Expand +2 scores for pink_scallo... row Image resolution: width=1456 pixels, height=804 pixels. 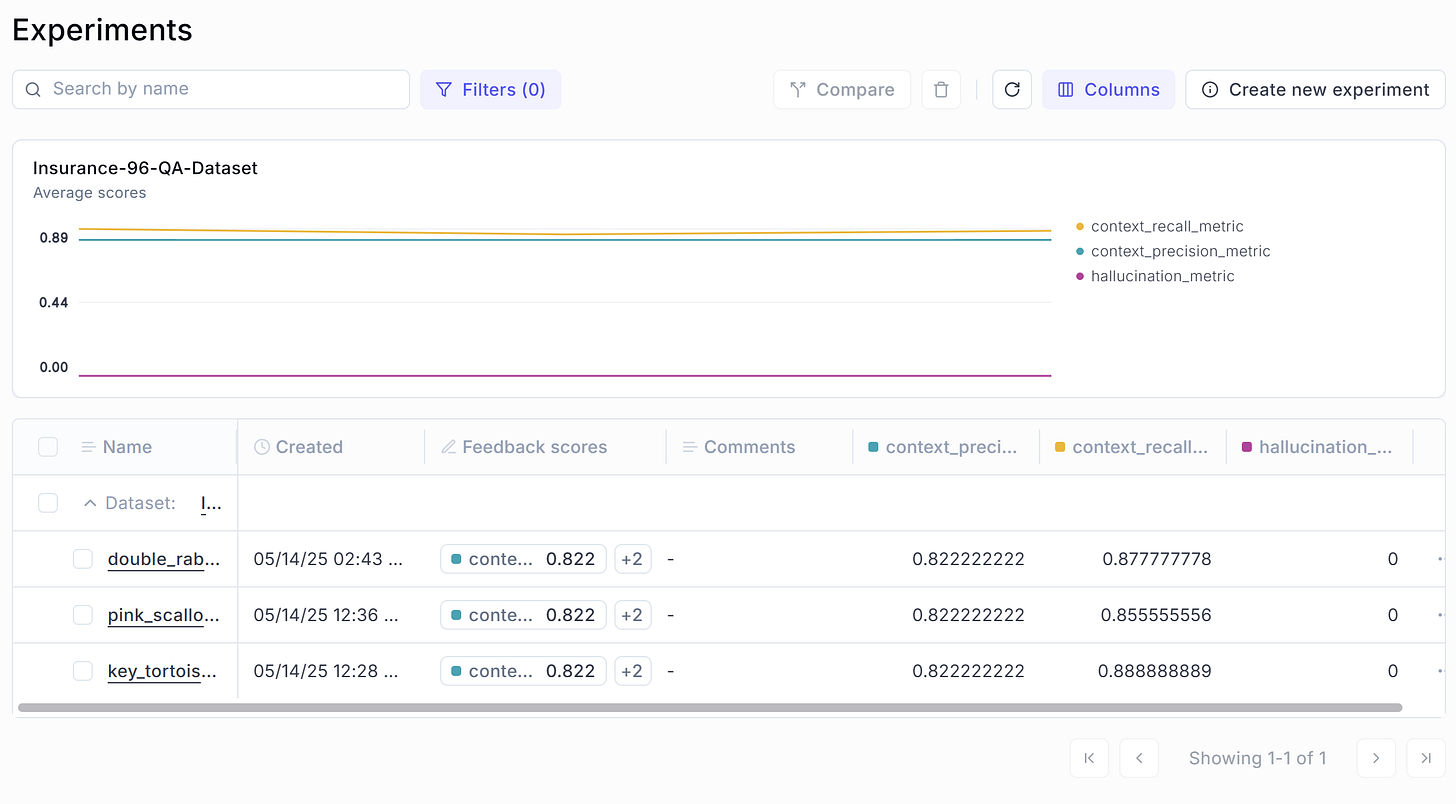tap(632, 615)
